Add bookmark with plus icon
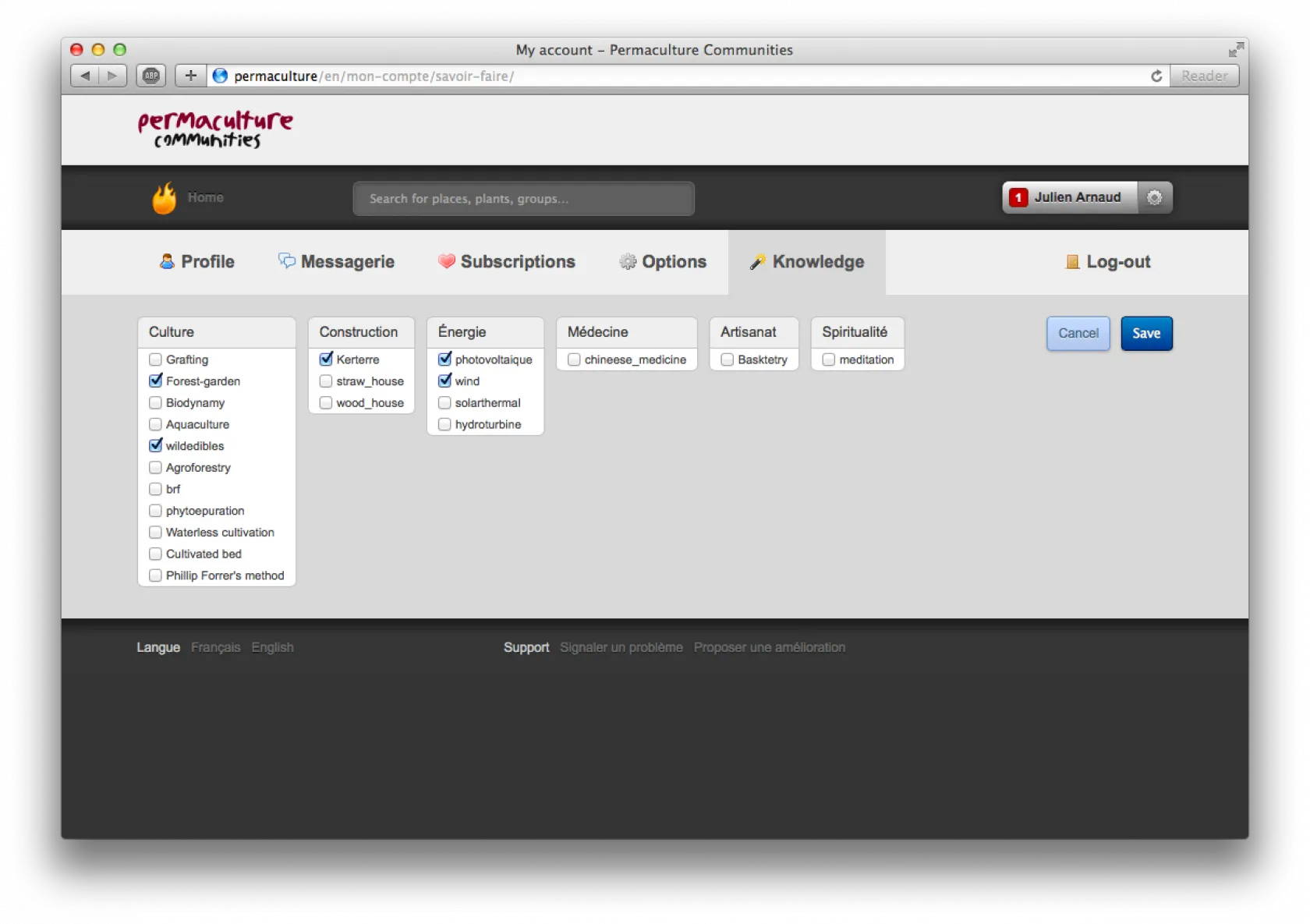 click(190, 76)
